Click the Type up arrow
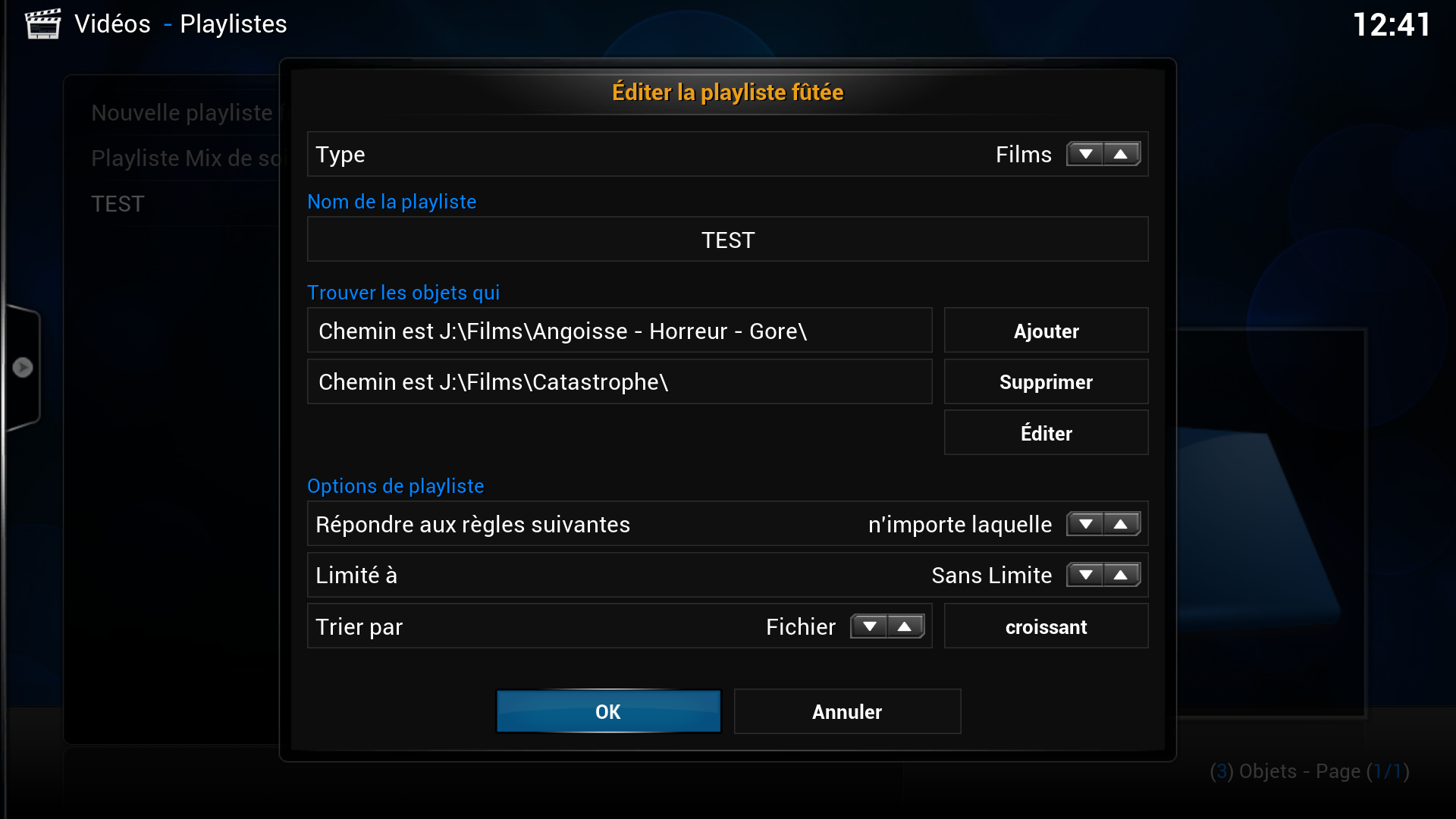The width and height of the screenshot is (1456, 819). [x=1121, y=155]
